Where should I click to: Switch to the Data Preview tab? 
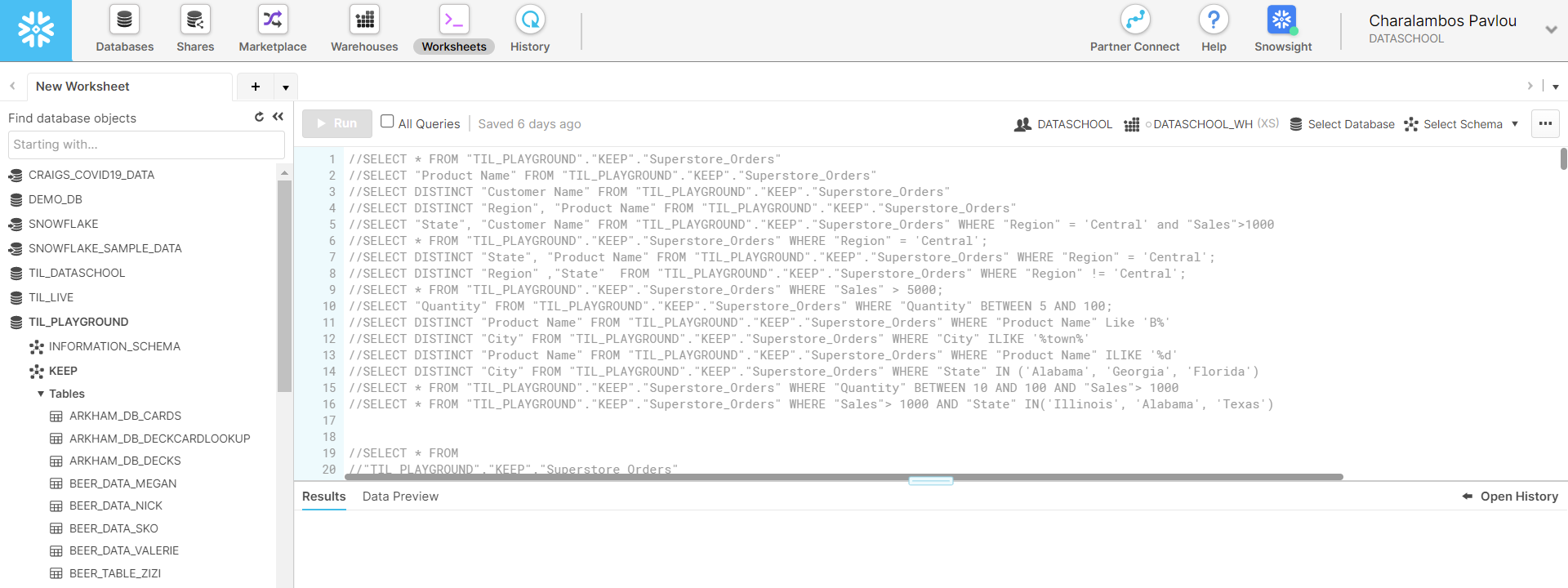[400, 497]
